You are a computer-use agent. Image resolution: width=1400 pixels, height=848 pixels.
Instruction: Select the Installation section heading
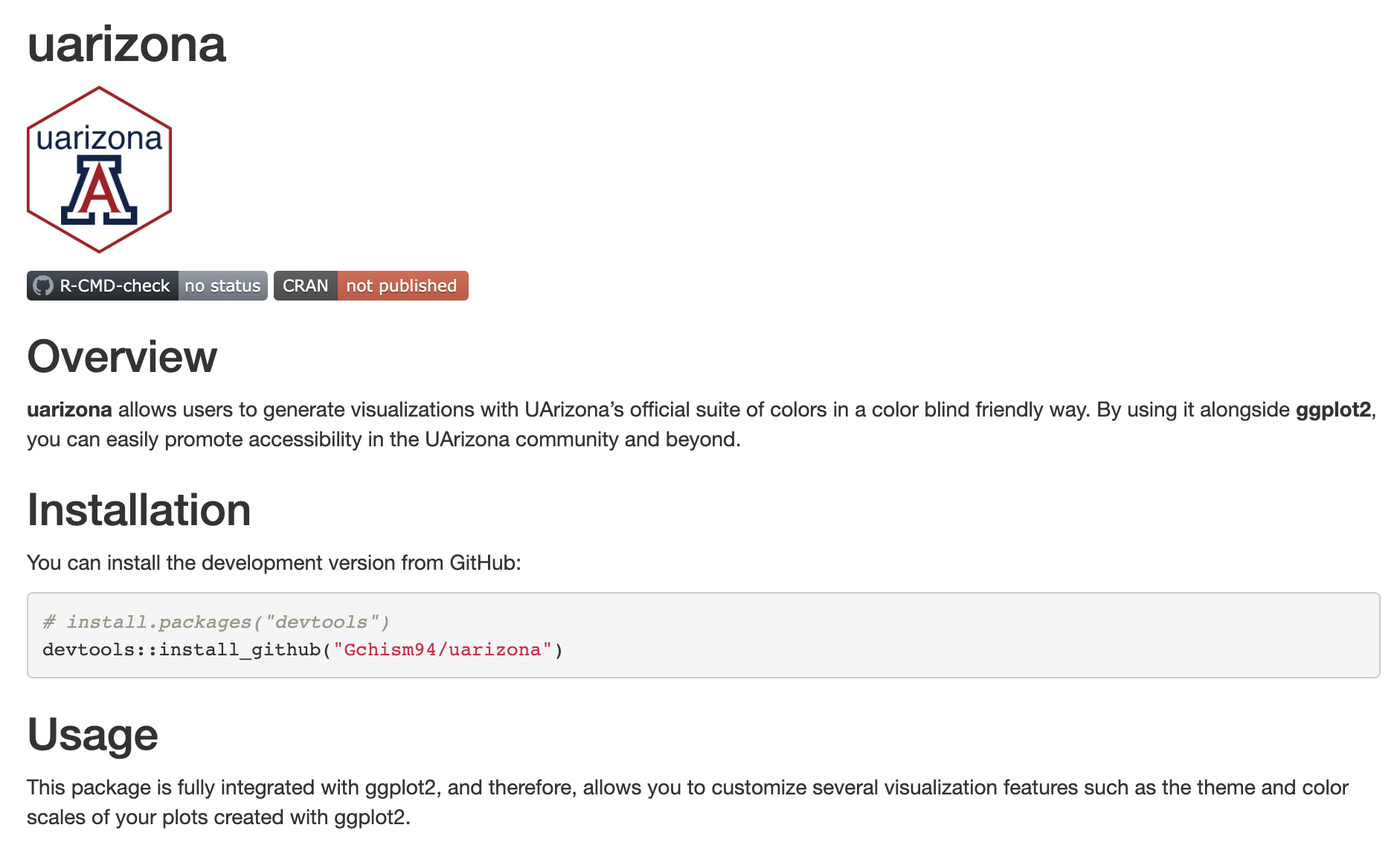[x=139, y=510]
